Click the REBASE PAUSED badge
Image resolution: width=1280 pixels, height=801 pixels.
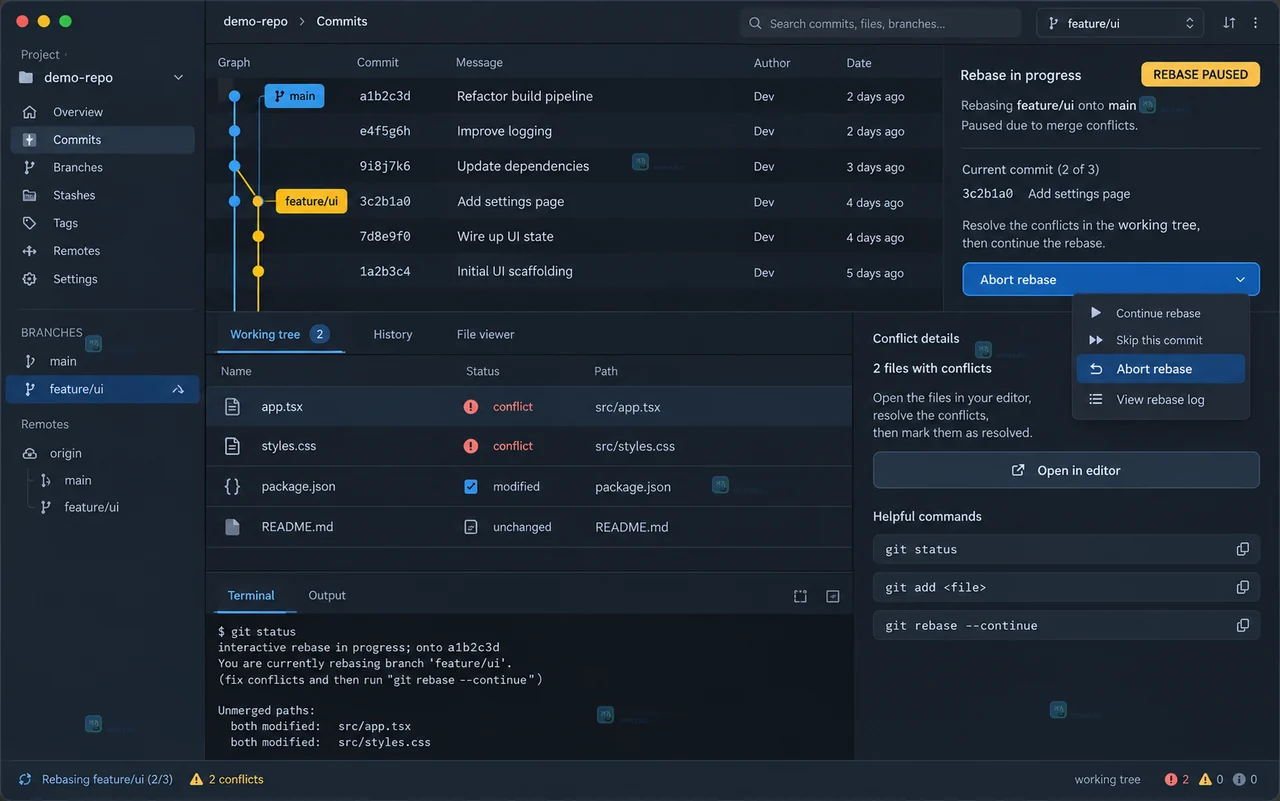(x=1200, y=74)
